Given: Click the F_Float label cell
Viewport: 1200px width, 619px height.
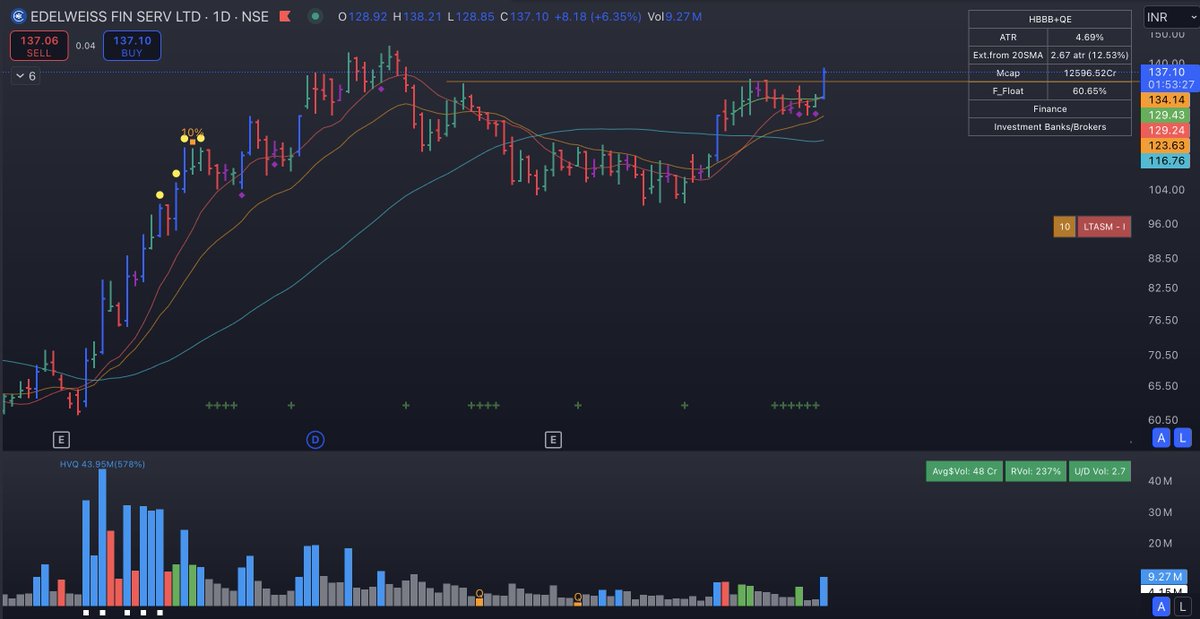Looking at the screenshot, I should (x=1008, y=91).
